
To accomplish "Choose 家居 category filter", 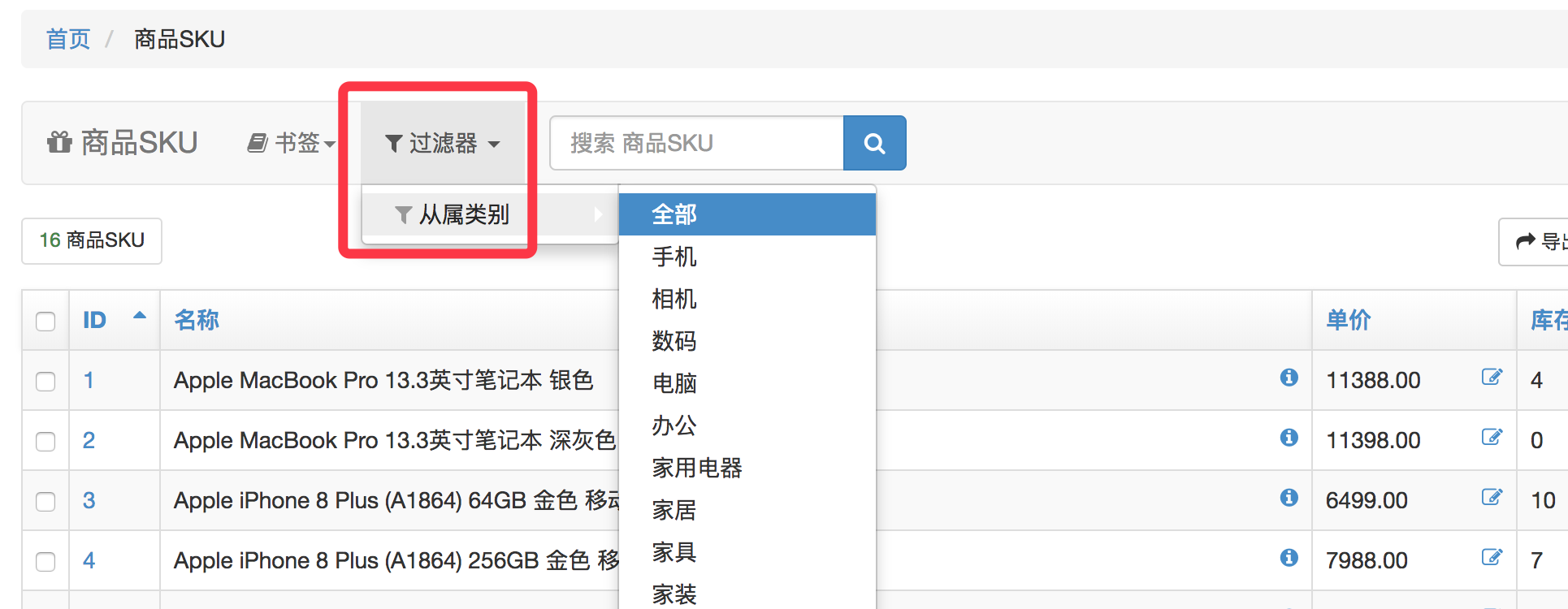I will (x=747, y=510).
